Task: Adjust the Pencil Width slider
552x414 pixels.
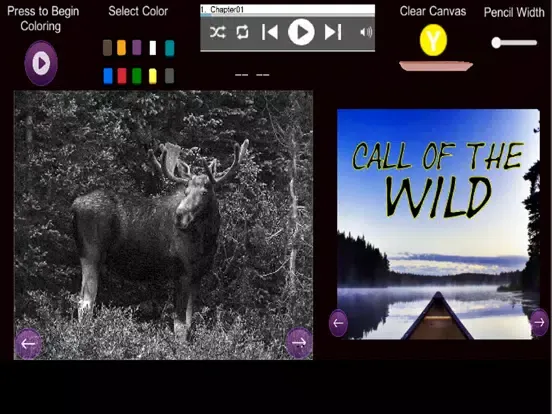Action: coord(514,43)
